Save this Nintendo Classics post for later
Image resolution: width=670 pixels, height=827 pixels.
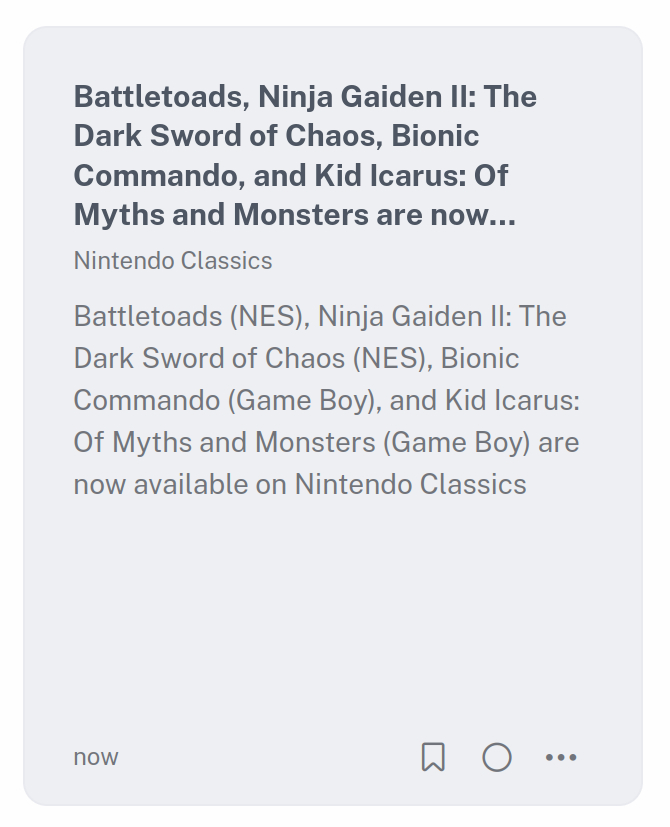(433, 757)
